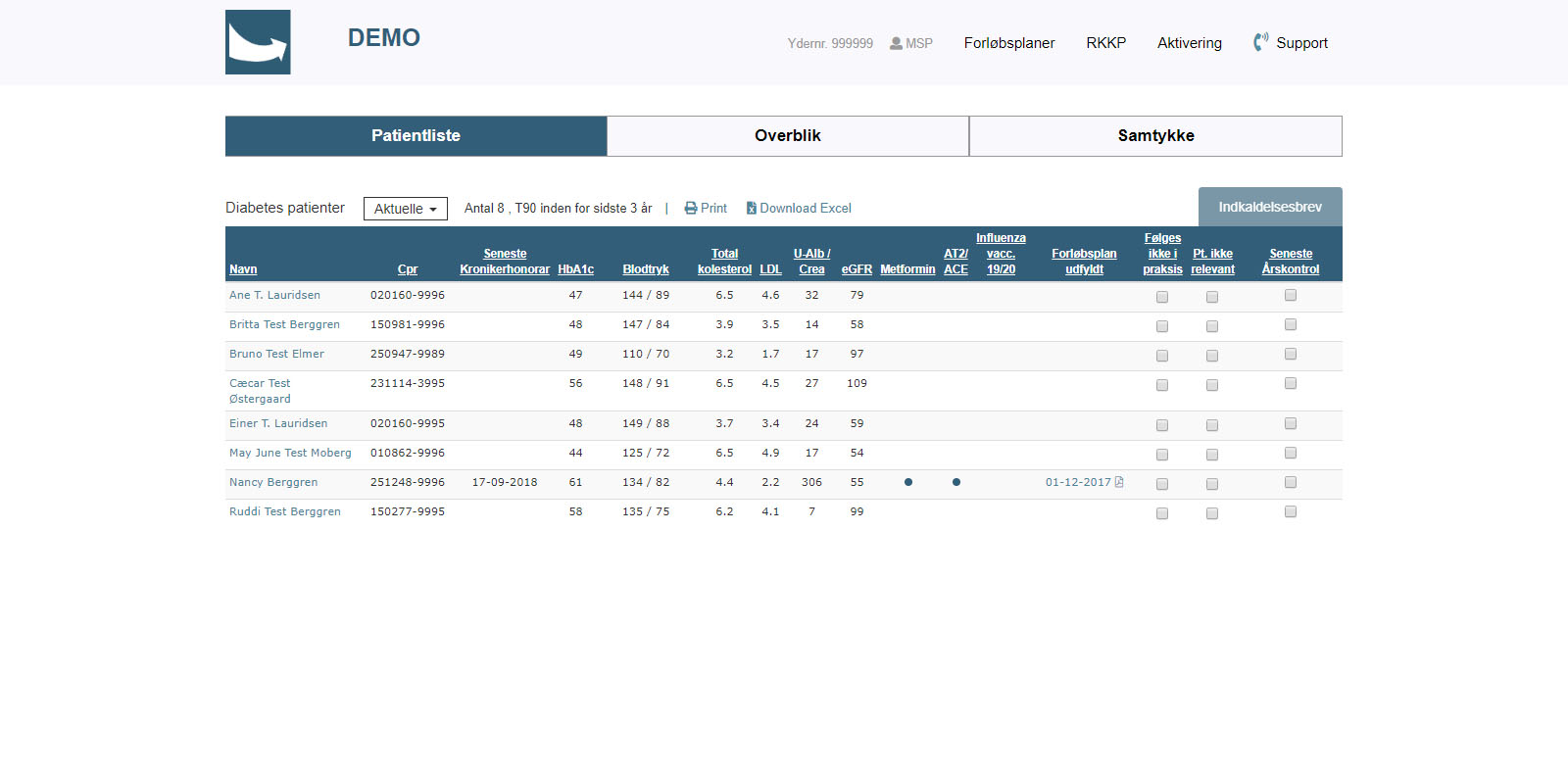Click the MSP user icon

(x=896, y=43)
